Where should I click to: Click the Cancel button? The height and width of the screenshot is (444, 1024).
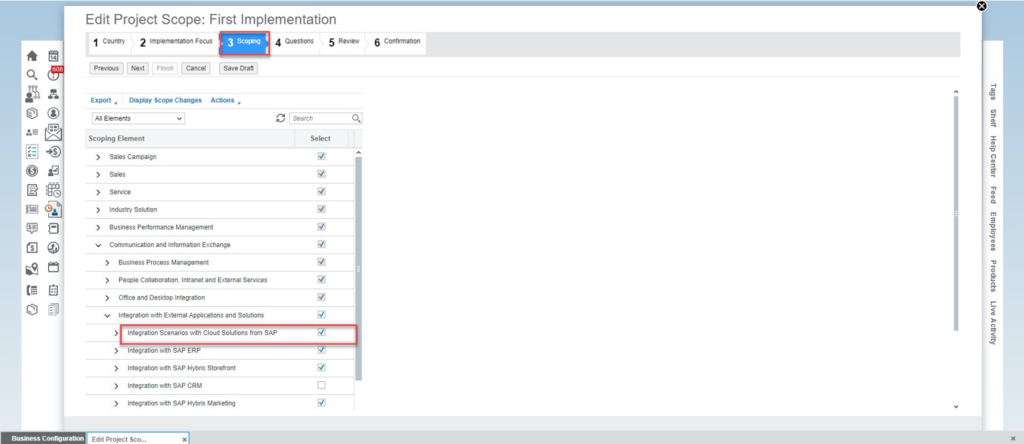[196, 68]
